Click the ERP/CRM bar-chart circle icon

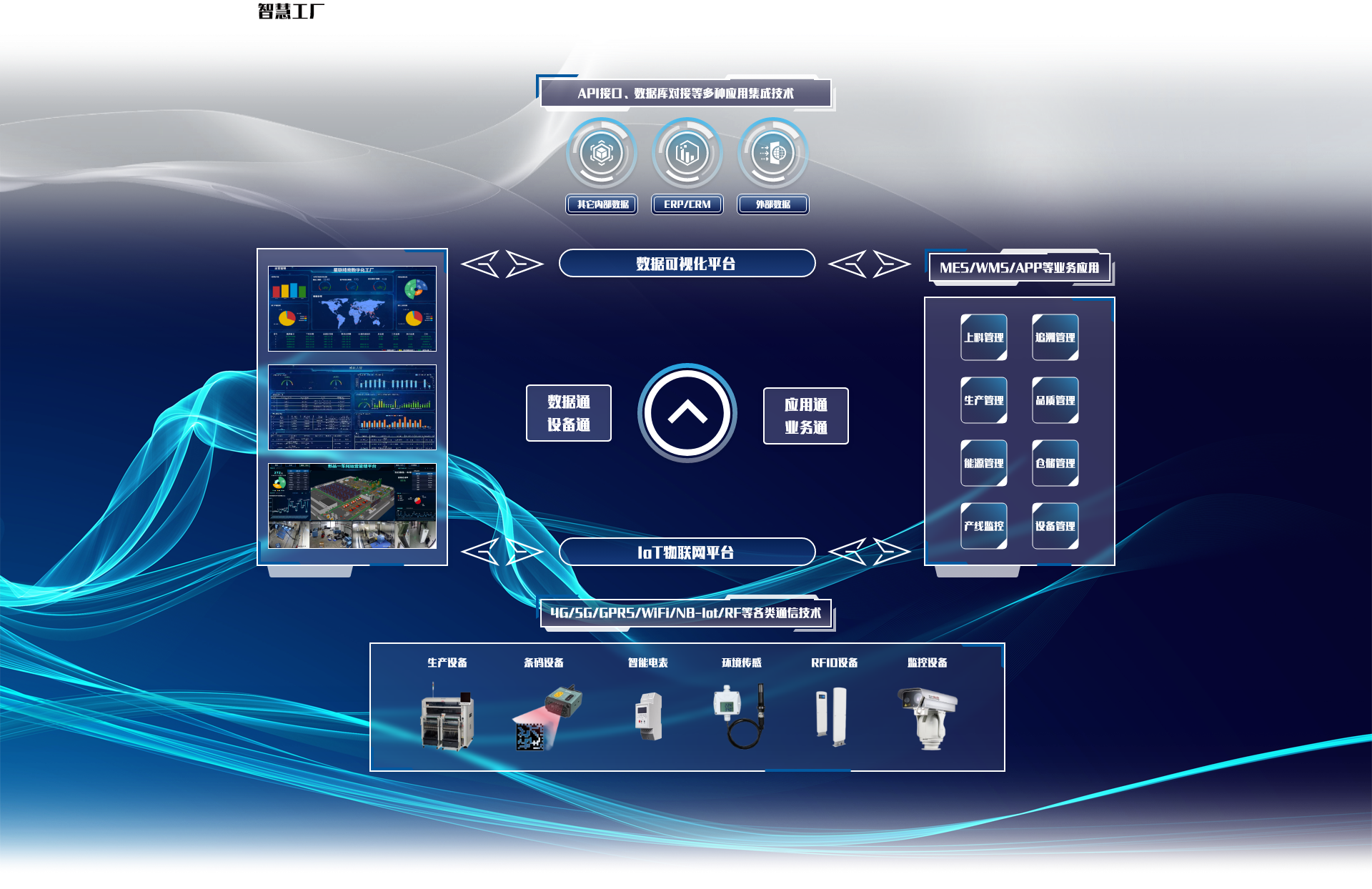coord(687,153)
